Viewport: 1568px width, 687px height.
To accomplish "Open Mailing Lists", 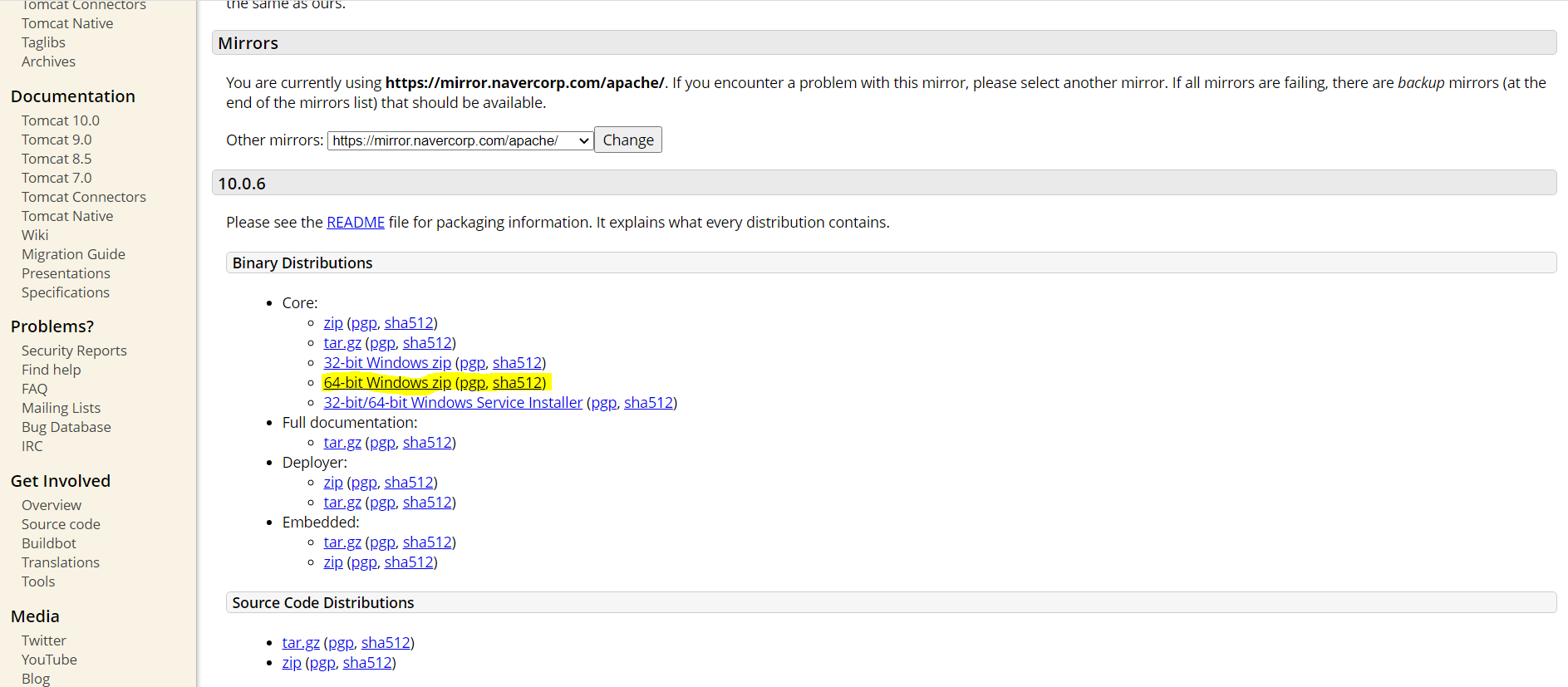I will tap(61, 408).
